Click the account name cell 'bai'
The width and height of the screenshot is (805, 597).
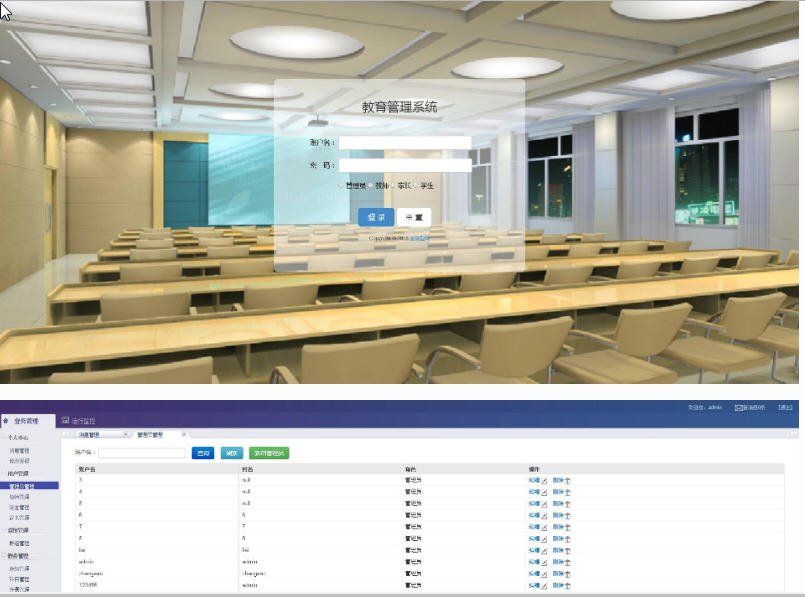[x=82, y=550]
